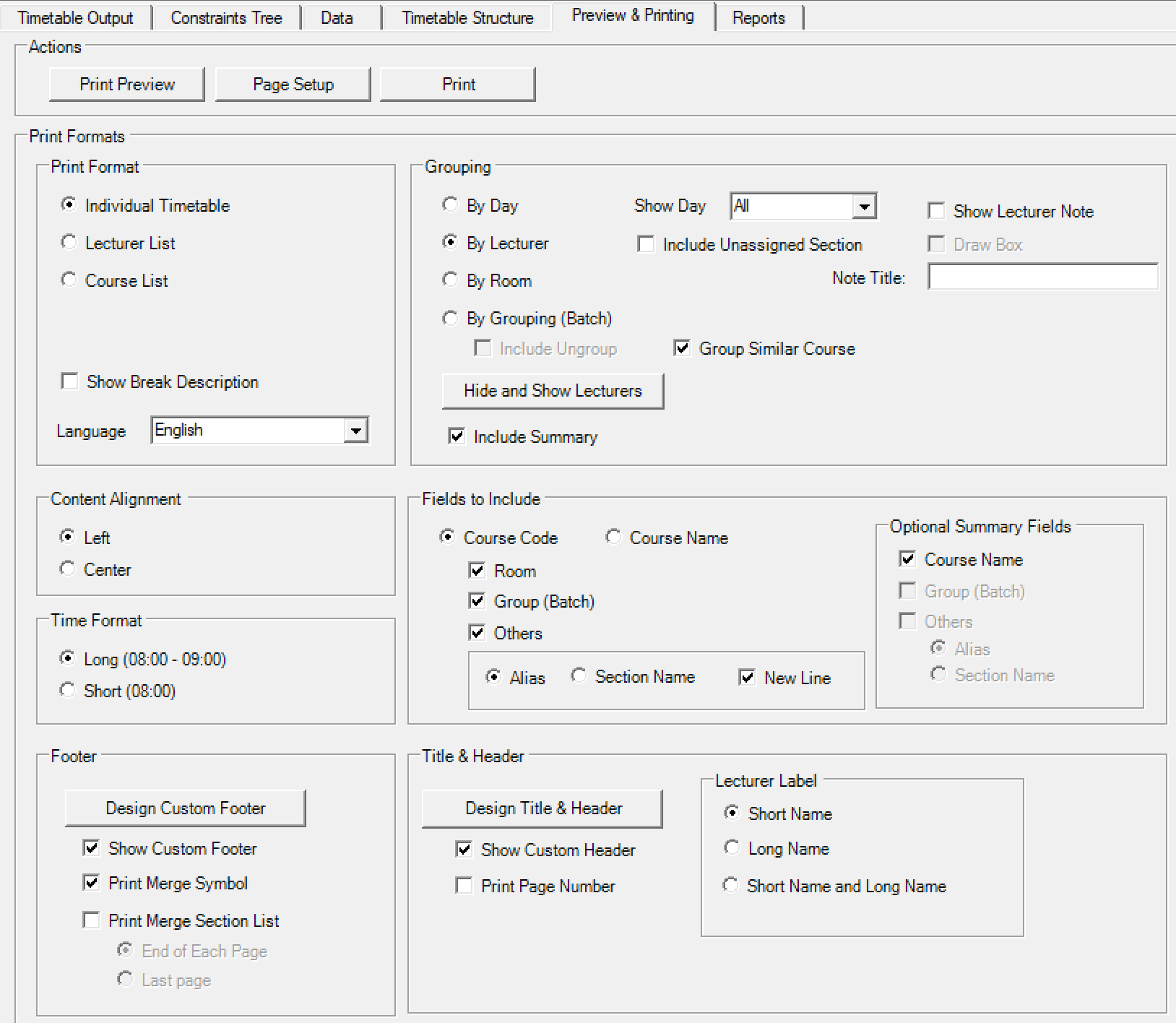Select the Lecturer List print format
Screen dimensions: 1176x1023
[69, 243]
